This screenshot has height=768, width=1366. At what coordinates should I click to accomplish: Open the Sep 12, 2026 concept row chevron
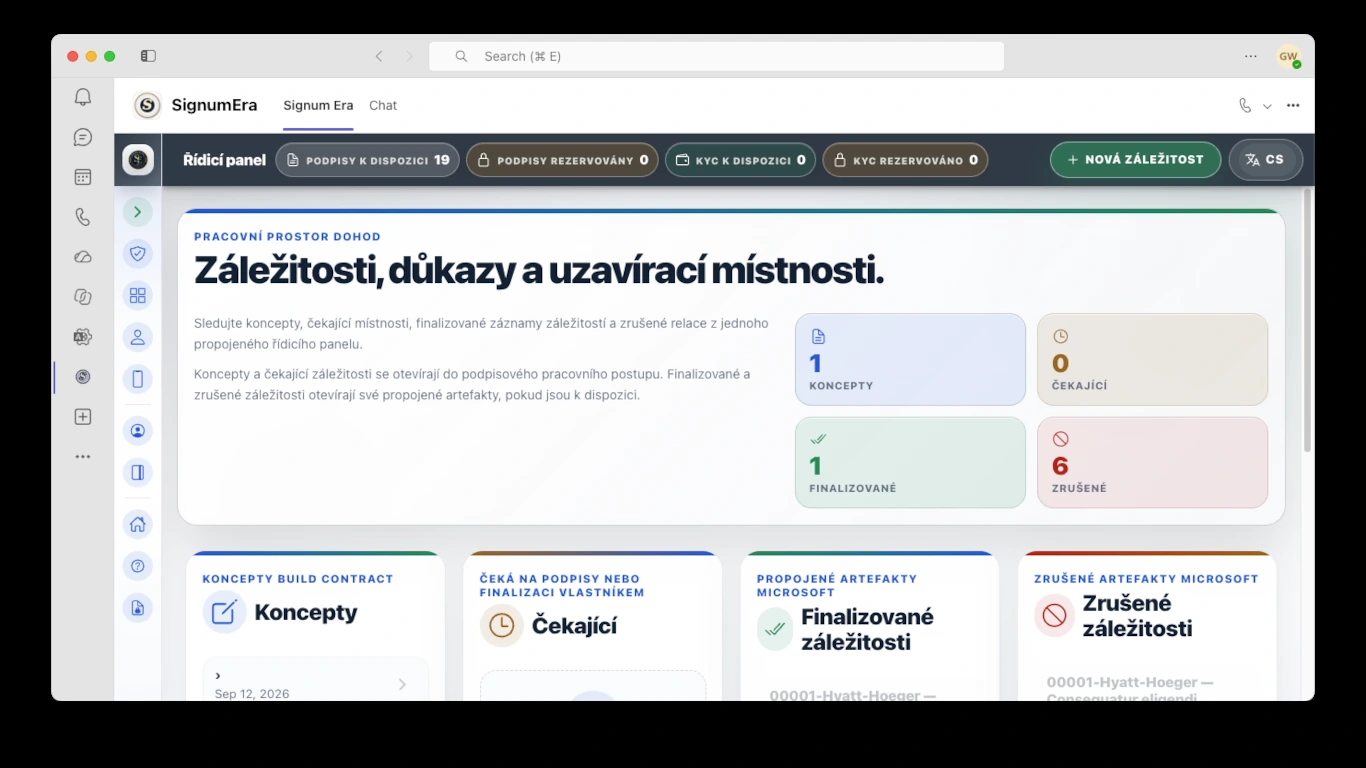point(402,684)
